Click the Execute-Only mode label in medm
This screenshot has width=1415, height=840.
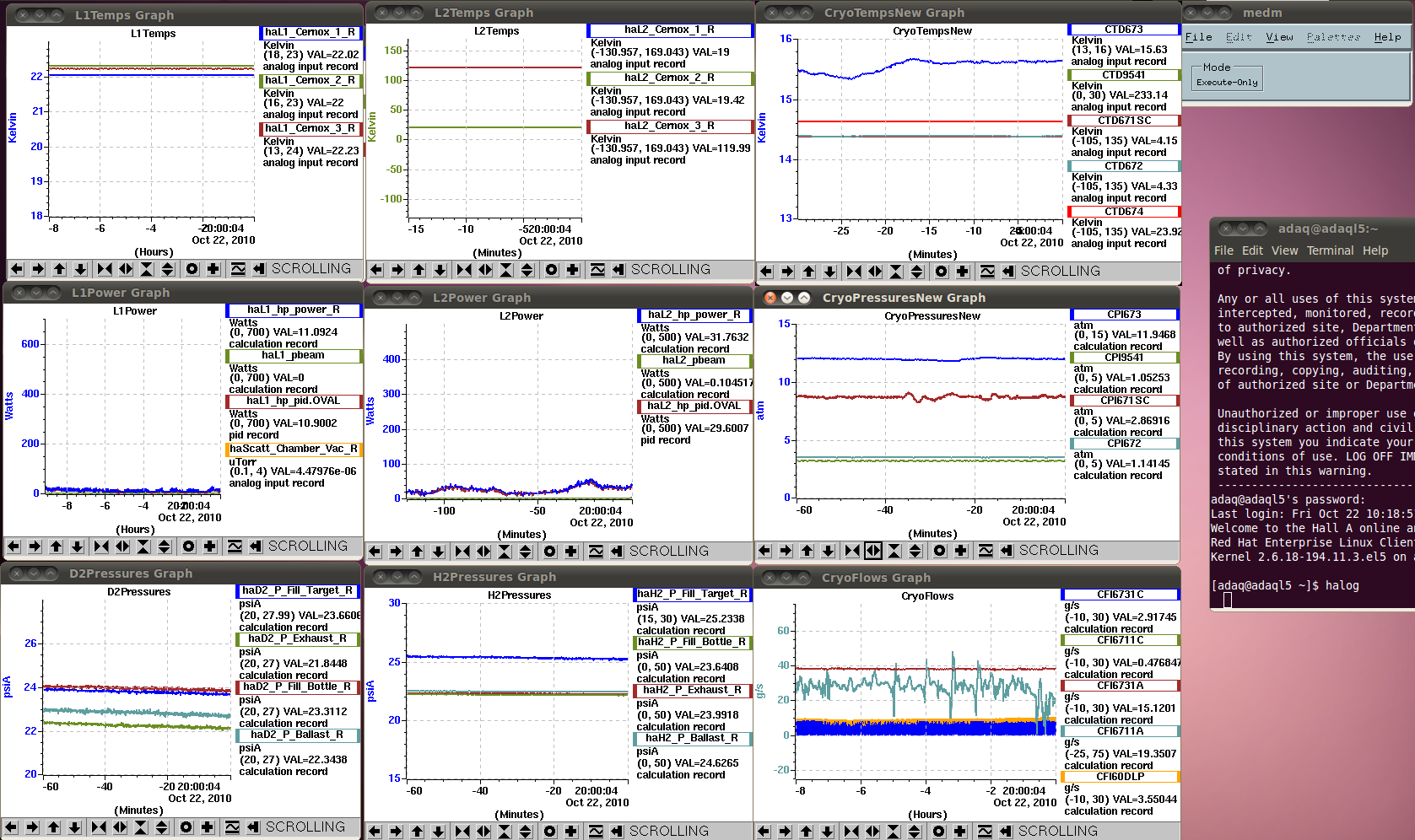point(1227,83)
